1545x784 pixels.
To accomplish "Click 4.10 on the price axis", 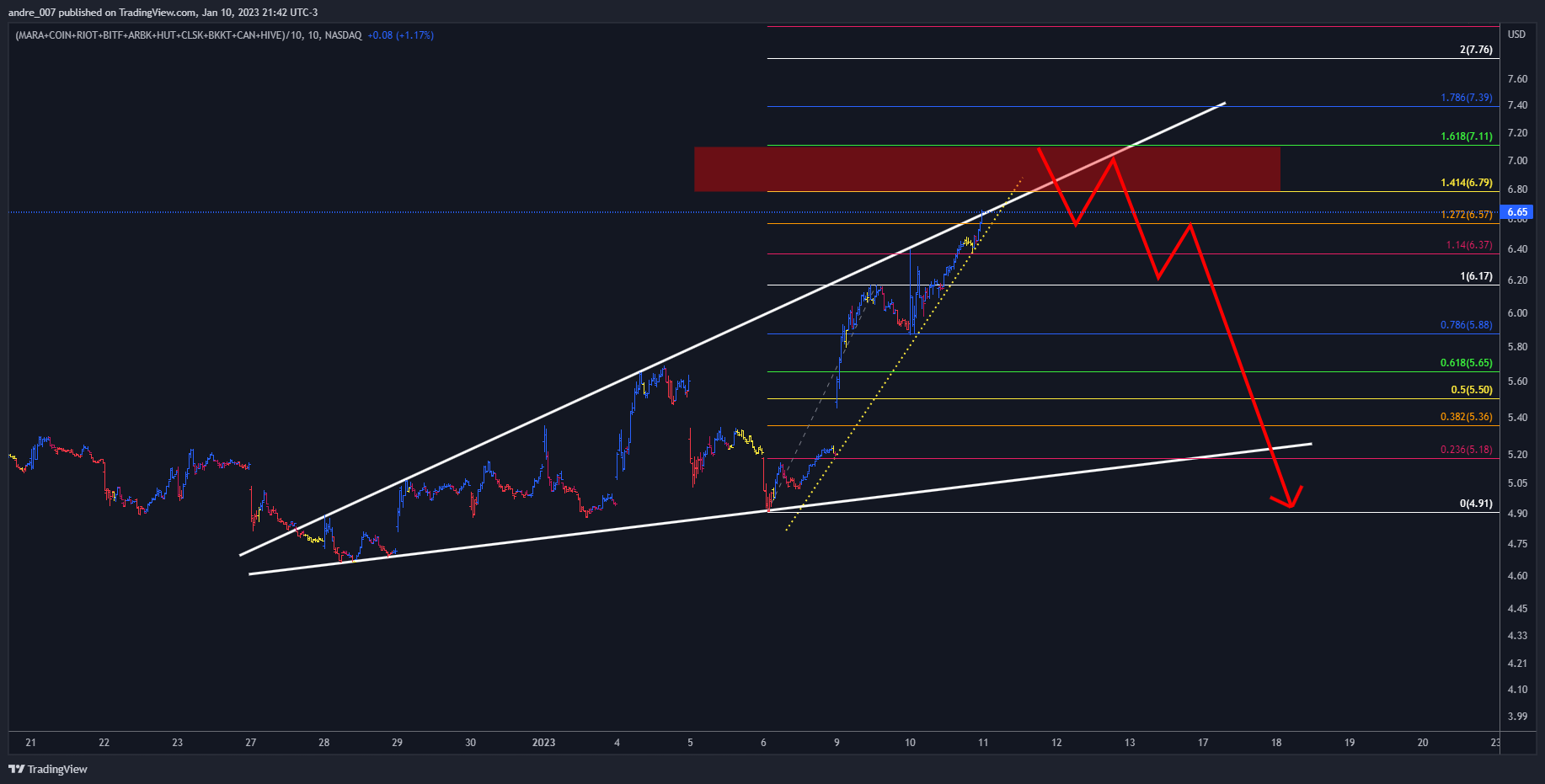I will pos(1517,690).
